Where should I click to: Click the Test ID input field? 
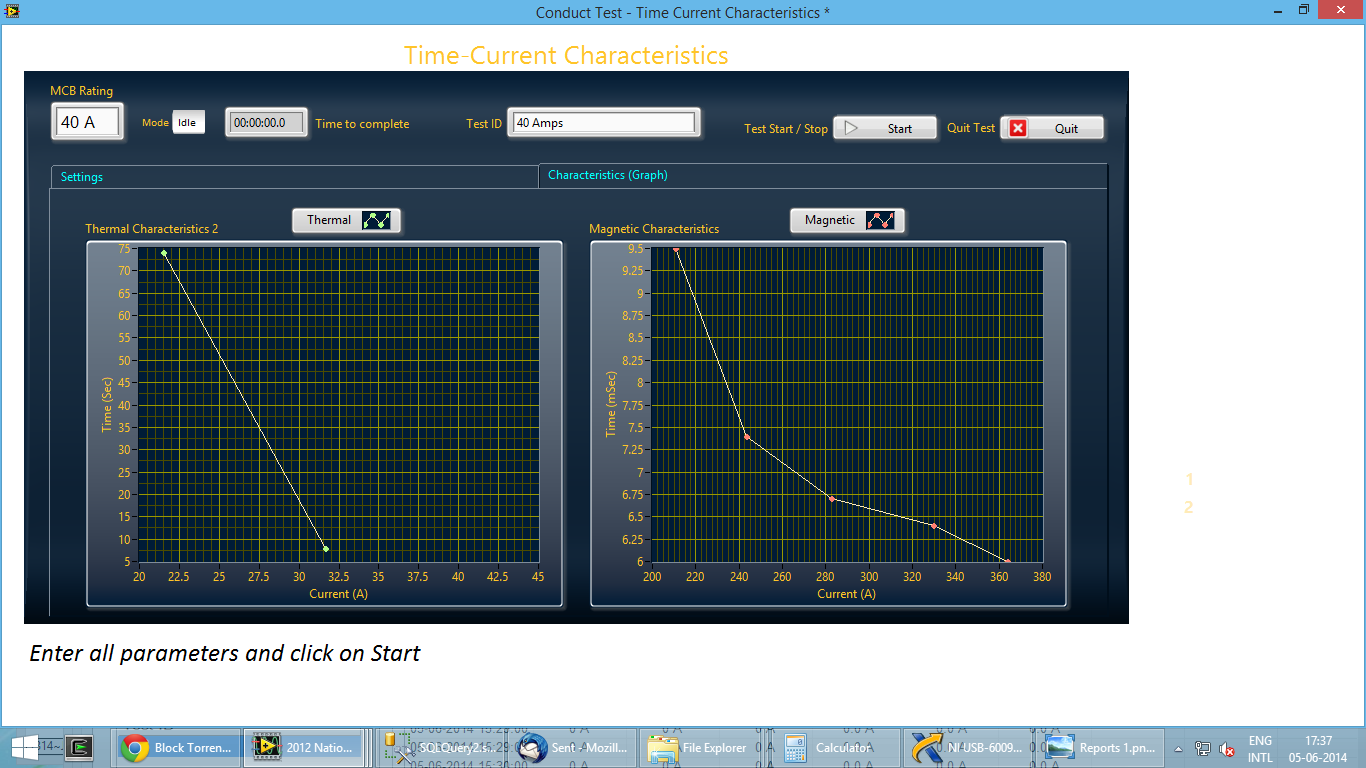[x=603, y=123]
